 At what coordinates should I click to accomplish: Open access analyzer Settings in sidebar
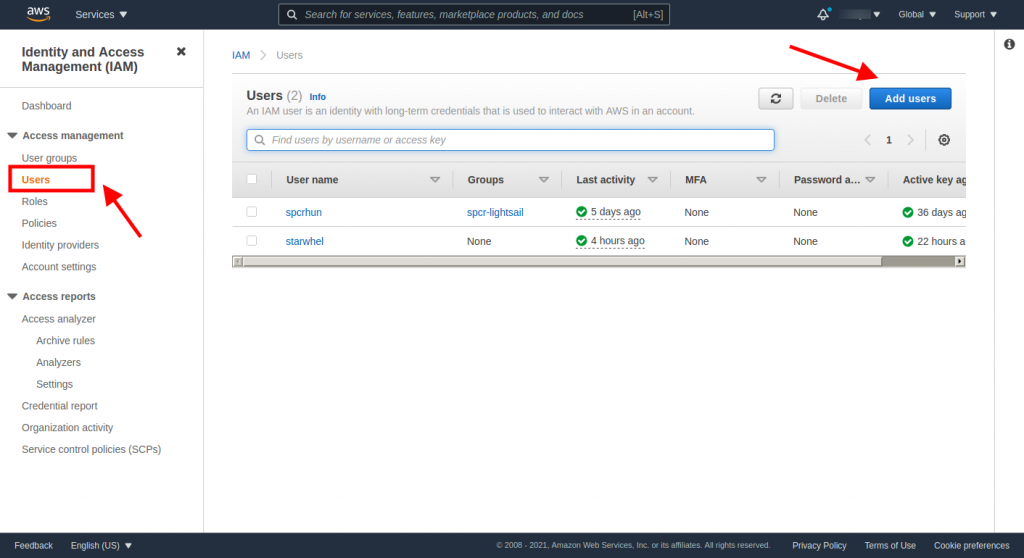[x=54, y=384]
